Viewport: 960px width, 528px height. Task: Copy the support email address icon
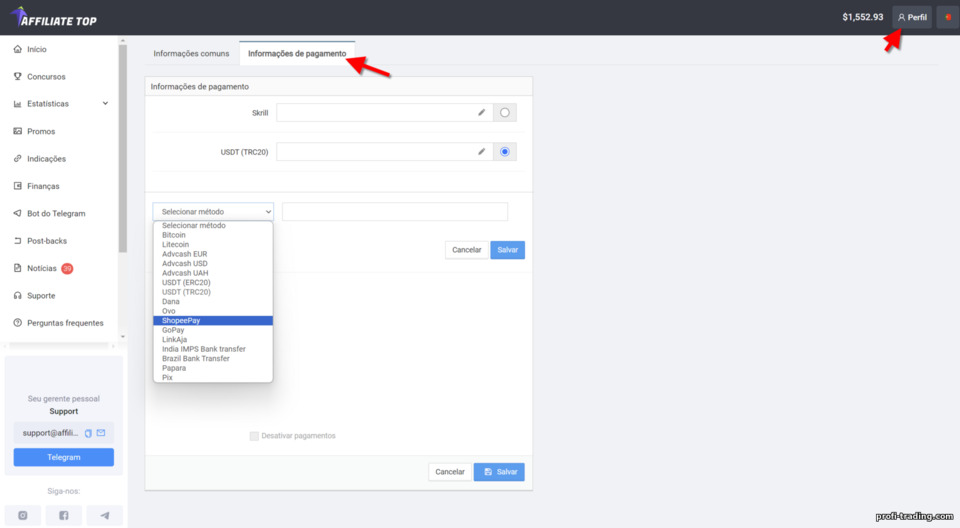point(88,433)
